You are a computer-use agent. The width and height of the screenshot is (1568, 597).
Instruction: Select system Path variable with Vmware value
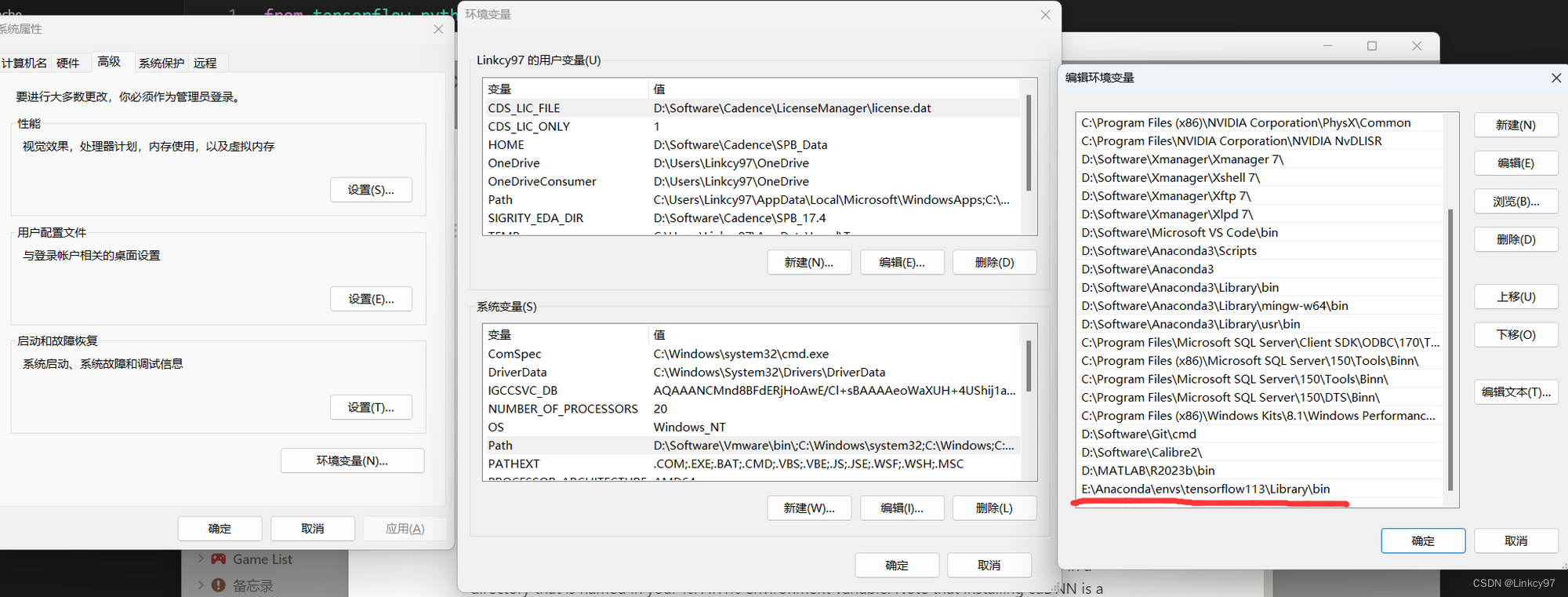click(752, 445)
